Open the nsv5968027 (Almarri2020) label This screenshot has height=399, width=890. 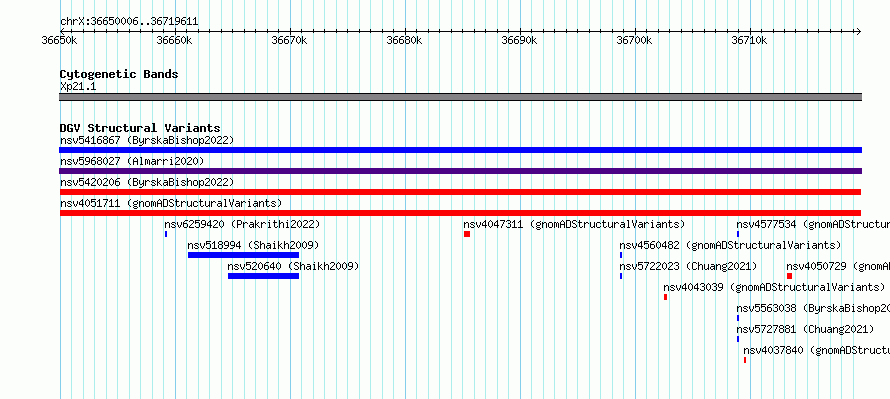tap(132, 161)
